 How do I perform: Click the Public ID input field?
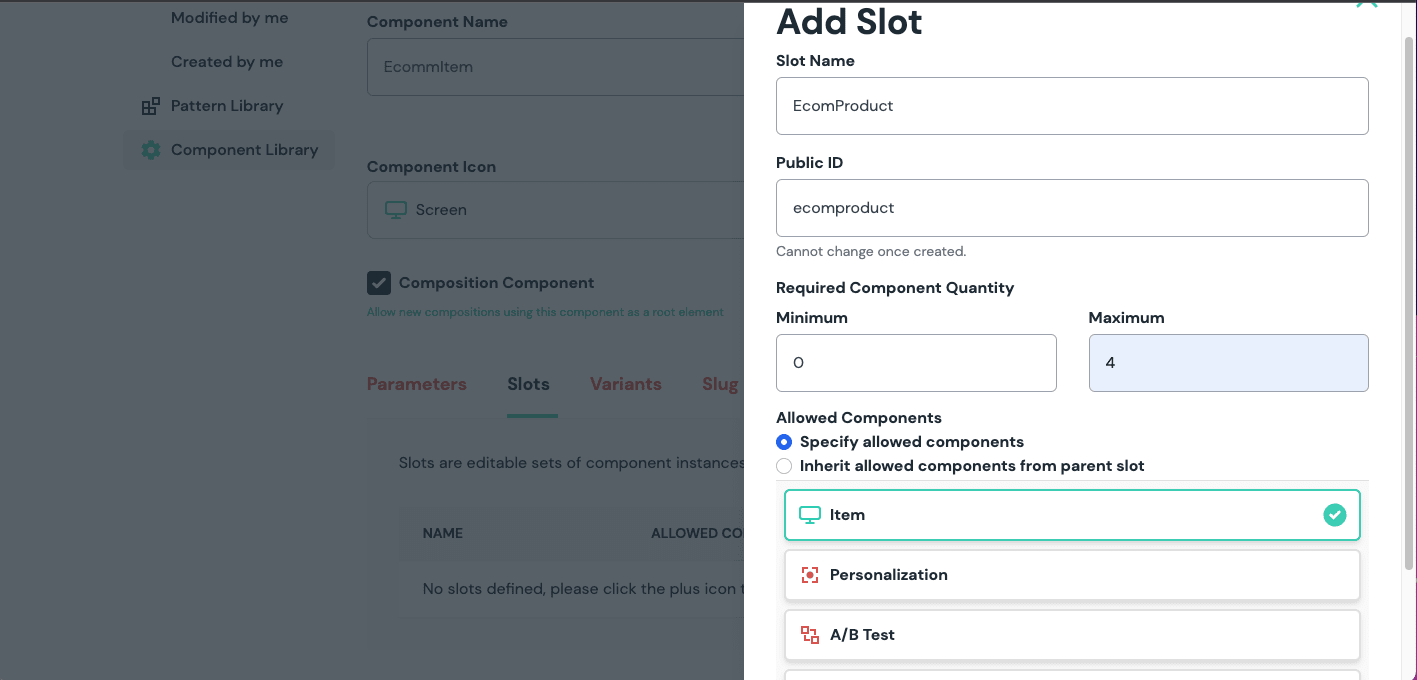(1072, 208)
